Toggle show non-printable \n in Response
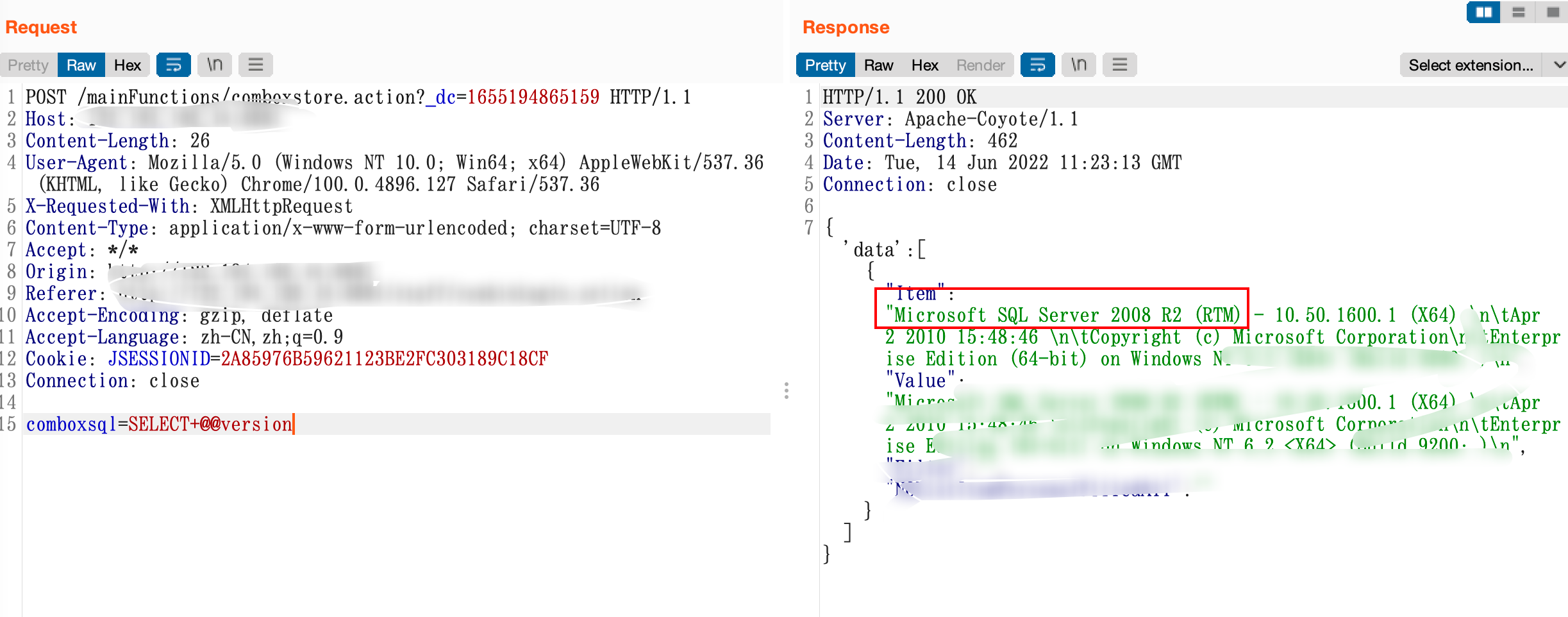Image resolution: width=1568 pixels, height=617 pixels. pos(1079,65)
